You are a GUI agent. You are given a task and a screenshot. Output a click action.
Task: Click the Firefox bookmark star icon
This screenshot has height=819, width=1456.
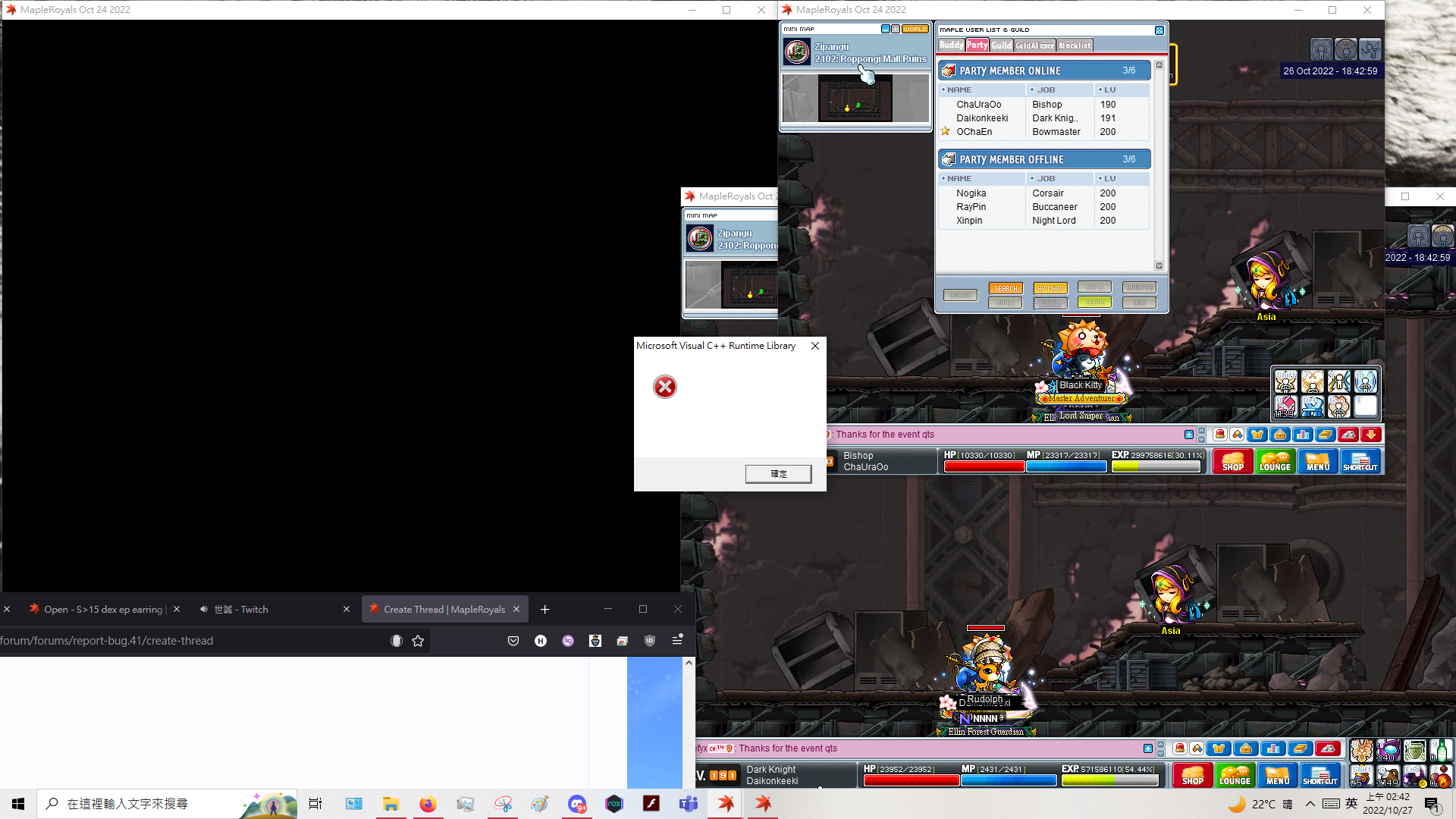tap(418, 641)
